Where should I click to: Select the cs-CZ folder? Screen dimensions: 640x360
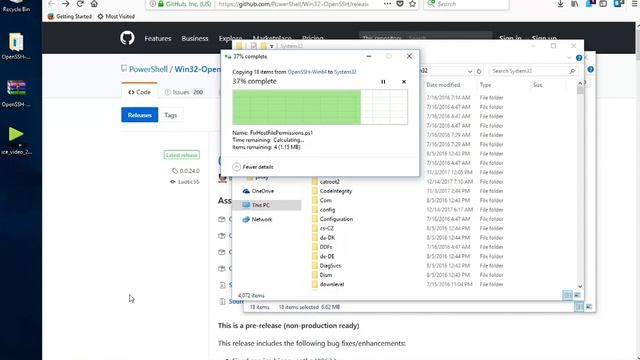[323, 229]
